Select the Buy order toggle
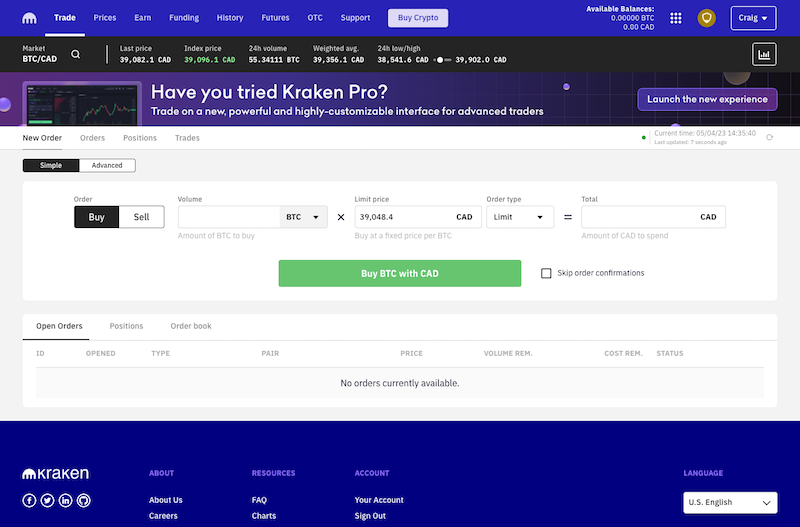The width and height of the screenshot is (800, 527). coord(96,217)
